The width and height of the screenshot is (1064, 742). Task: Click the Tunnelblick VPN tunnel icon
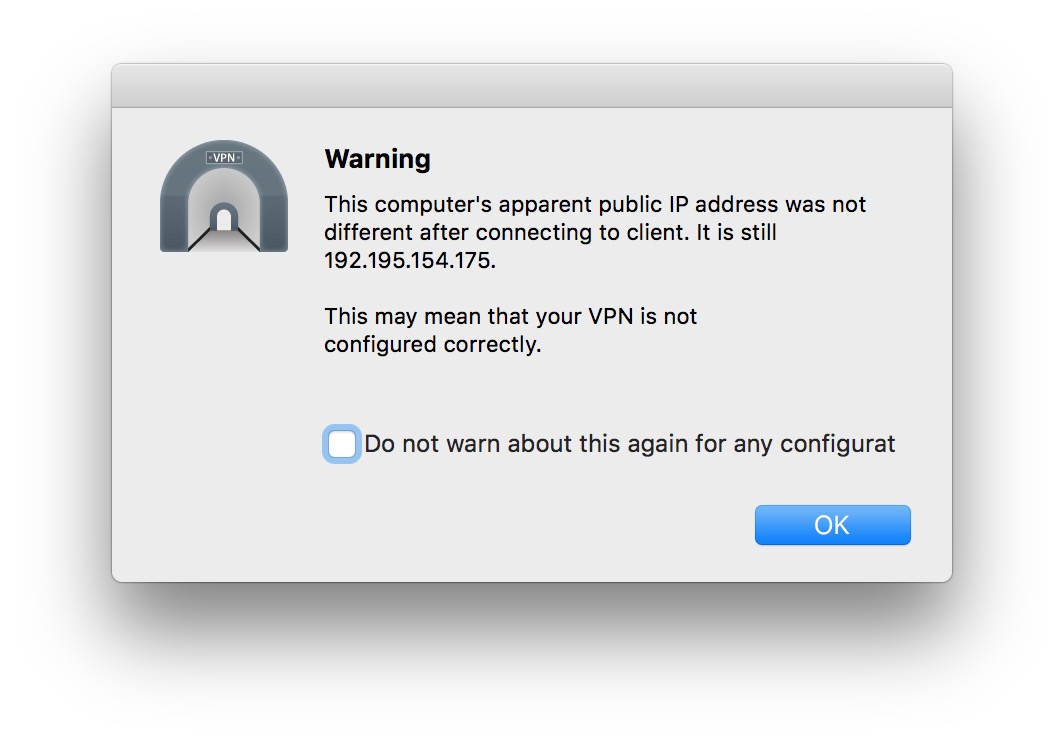(224, 196)
